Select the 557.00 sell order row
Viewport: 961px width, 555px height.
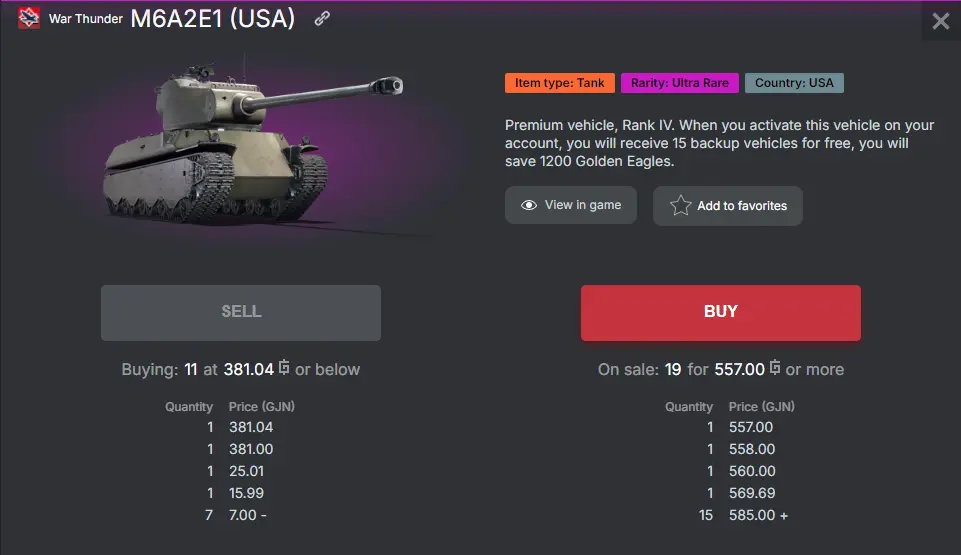[750, 427]
